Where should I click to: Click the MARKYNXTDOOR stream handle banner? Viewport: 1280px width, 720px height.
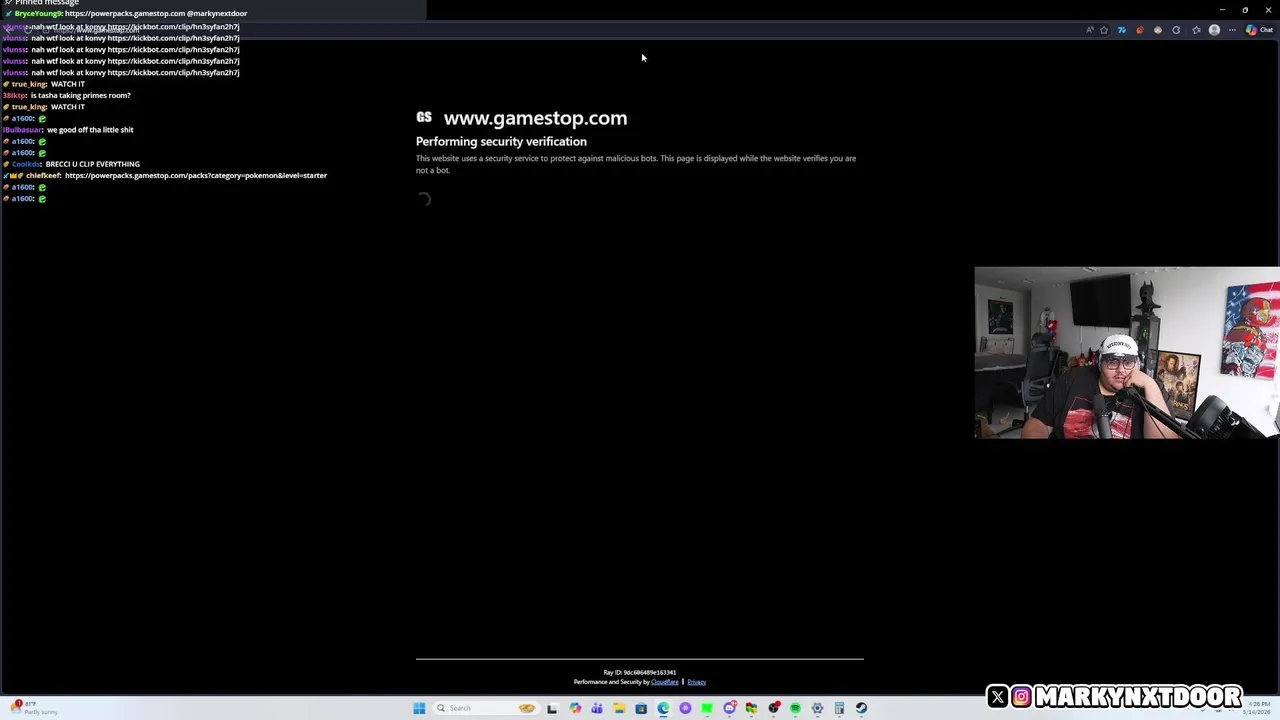1115,696
